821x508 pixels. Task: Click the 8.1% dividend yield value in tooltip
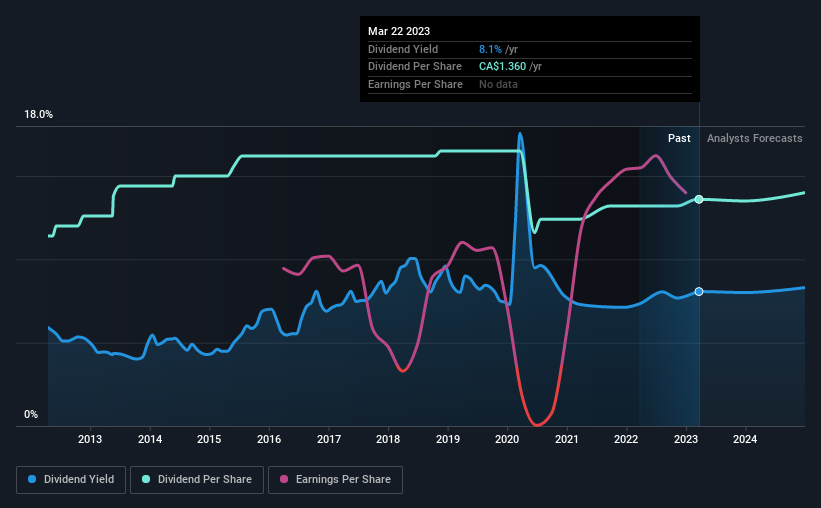coord(490,49)
